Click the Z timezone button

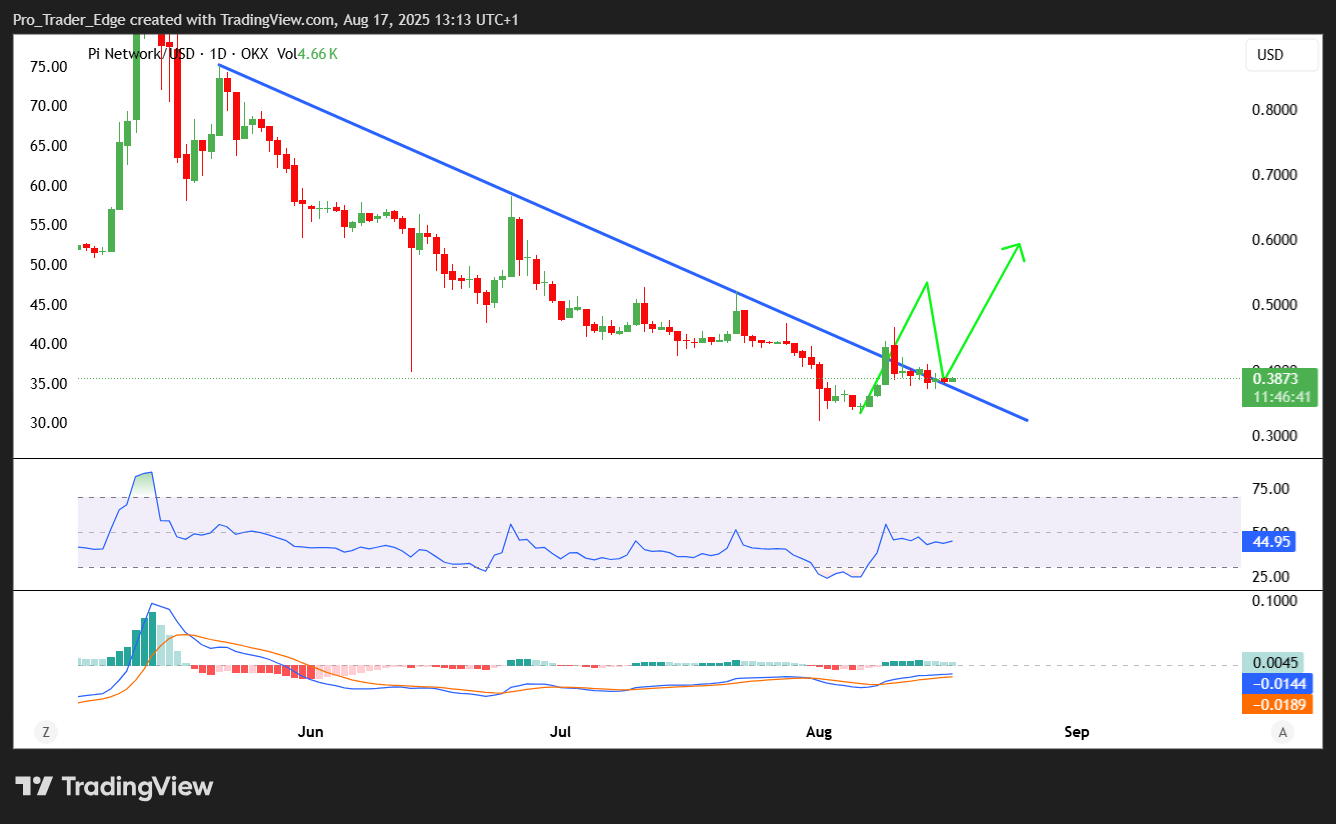point(45,732)
